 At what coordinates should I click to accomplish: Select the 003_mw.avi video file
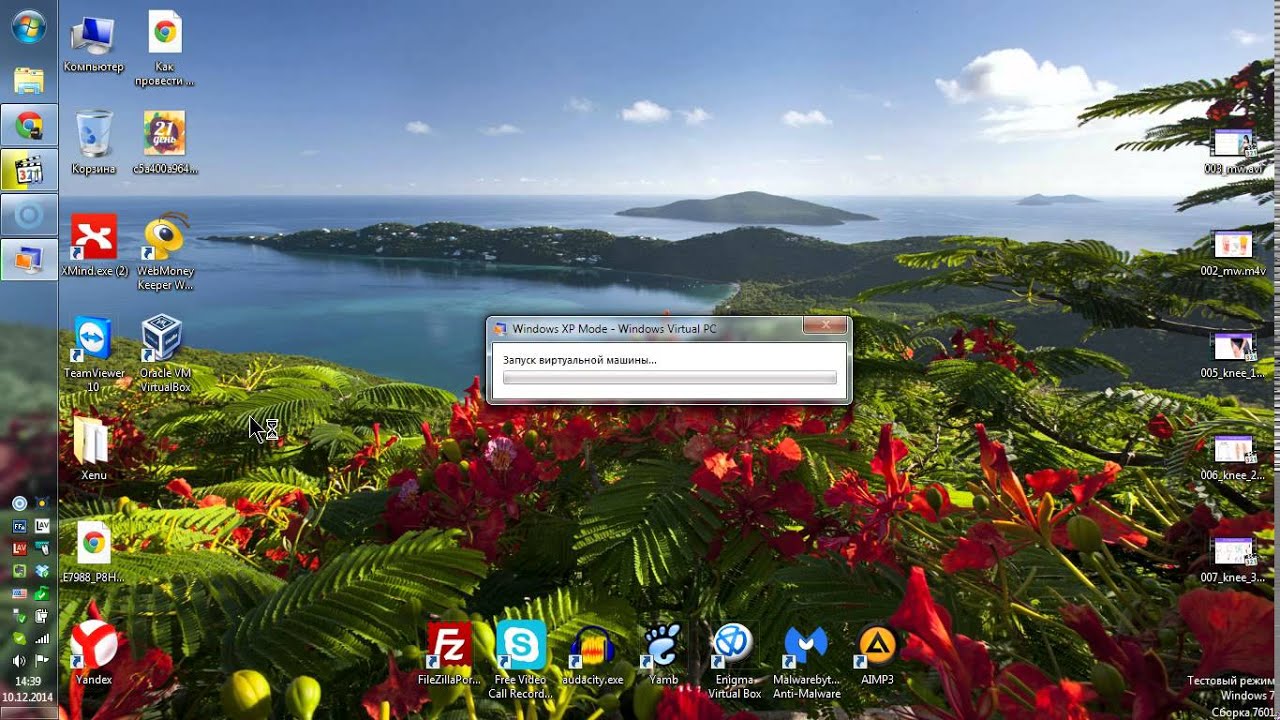(1233, 150)
